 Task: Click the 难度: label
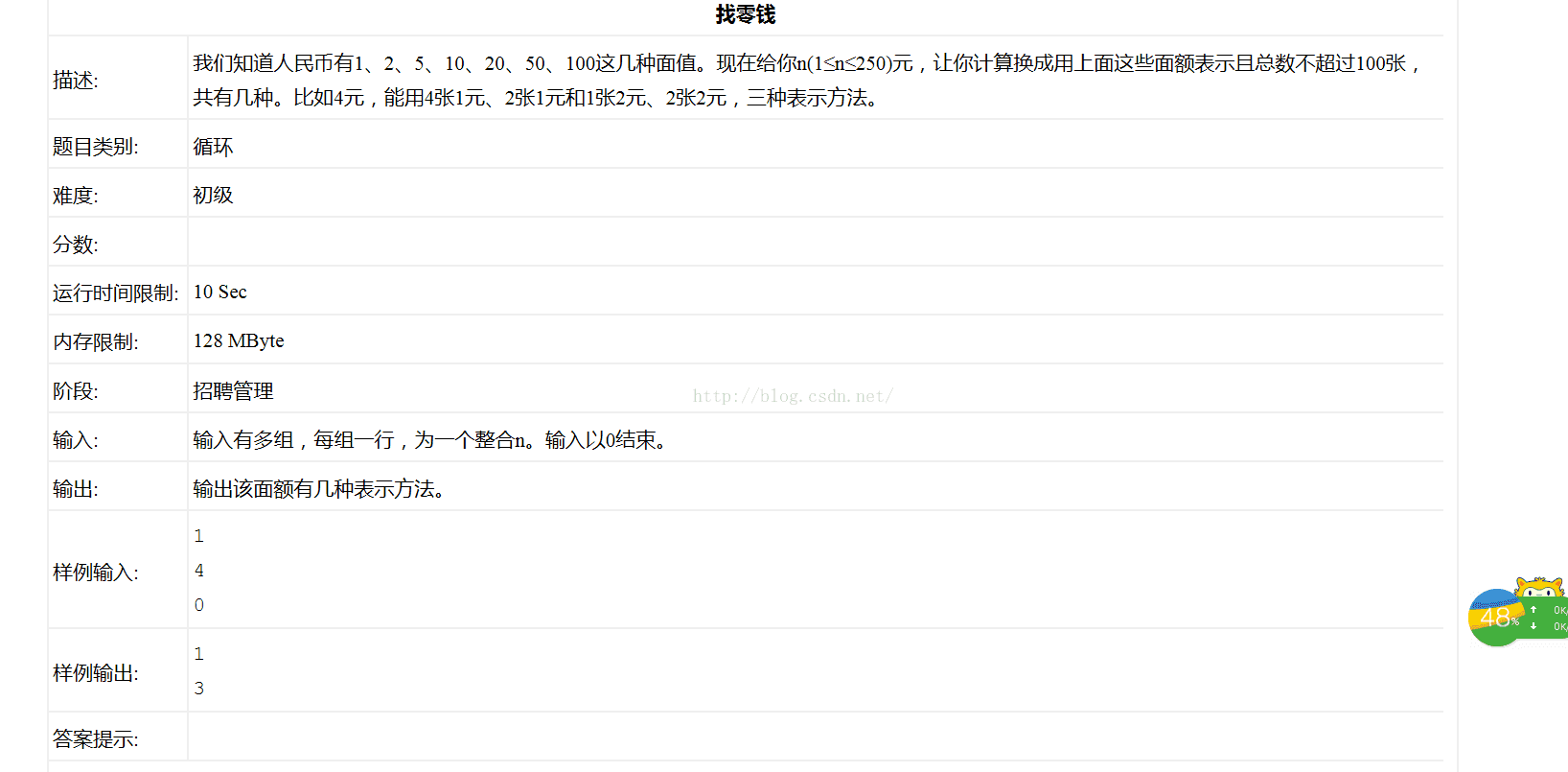pyautogui.click(x=75, y=196)
